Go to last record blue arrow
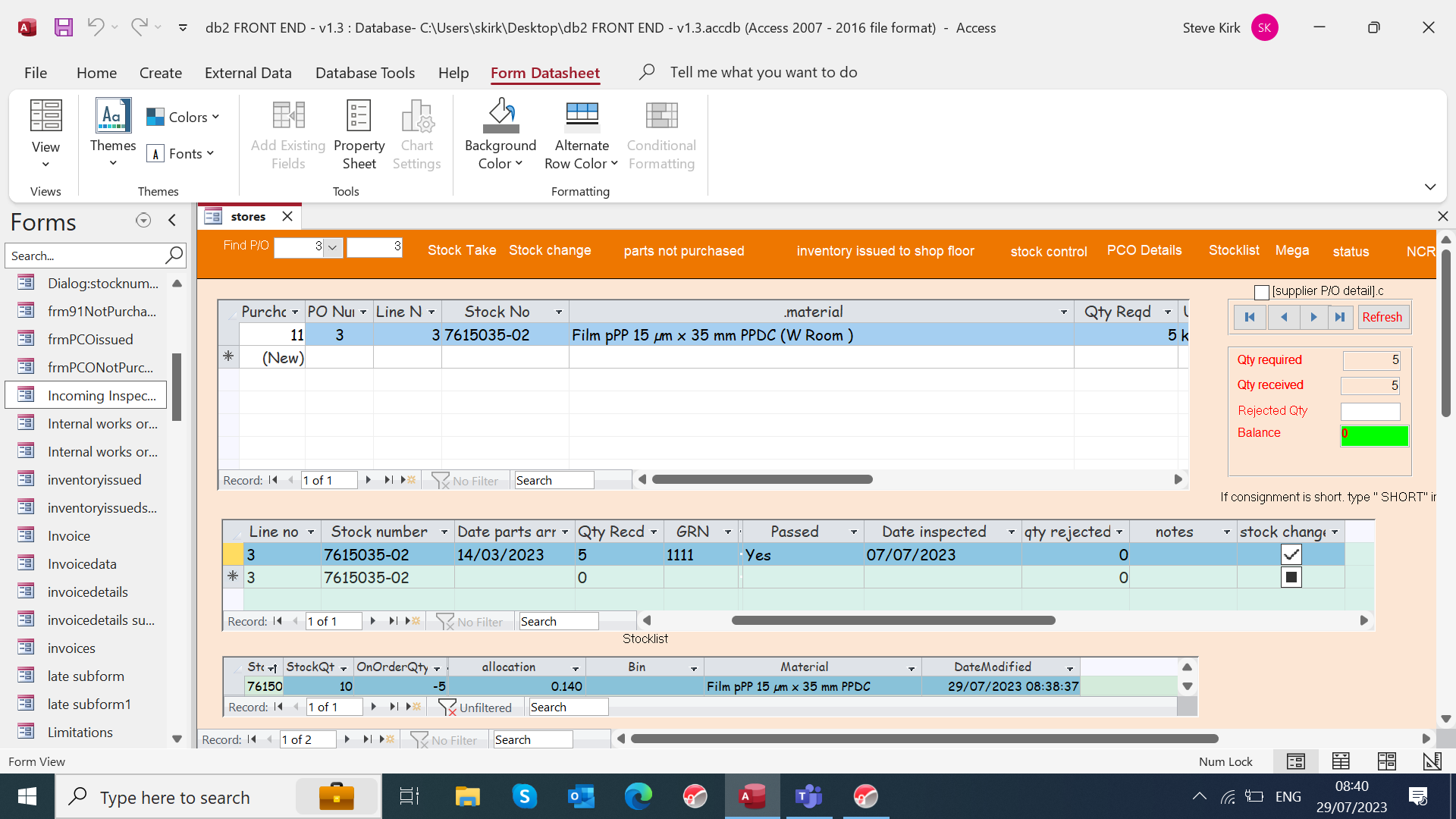Image resolution: width=1456 pixels, height=819 pixels. tap(1340, 317)
